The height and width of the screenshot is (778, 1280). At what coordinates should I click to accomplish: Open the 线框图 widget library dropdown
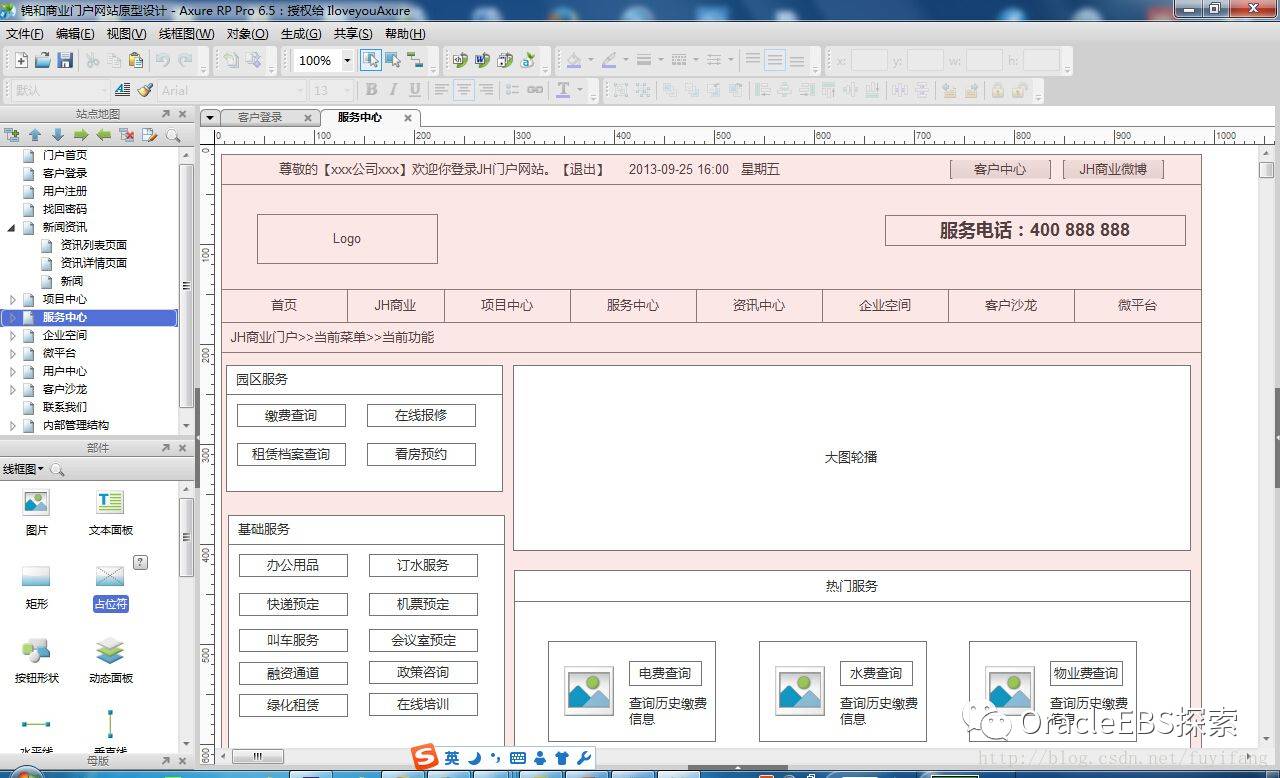click(x=23, y=469)
